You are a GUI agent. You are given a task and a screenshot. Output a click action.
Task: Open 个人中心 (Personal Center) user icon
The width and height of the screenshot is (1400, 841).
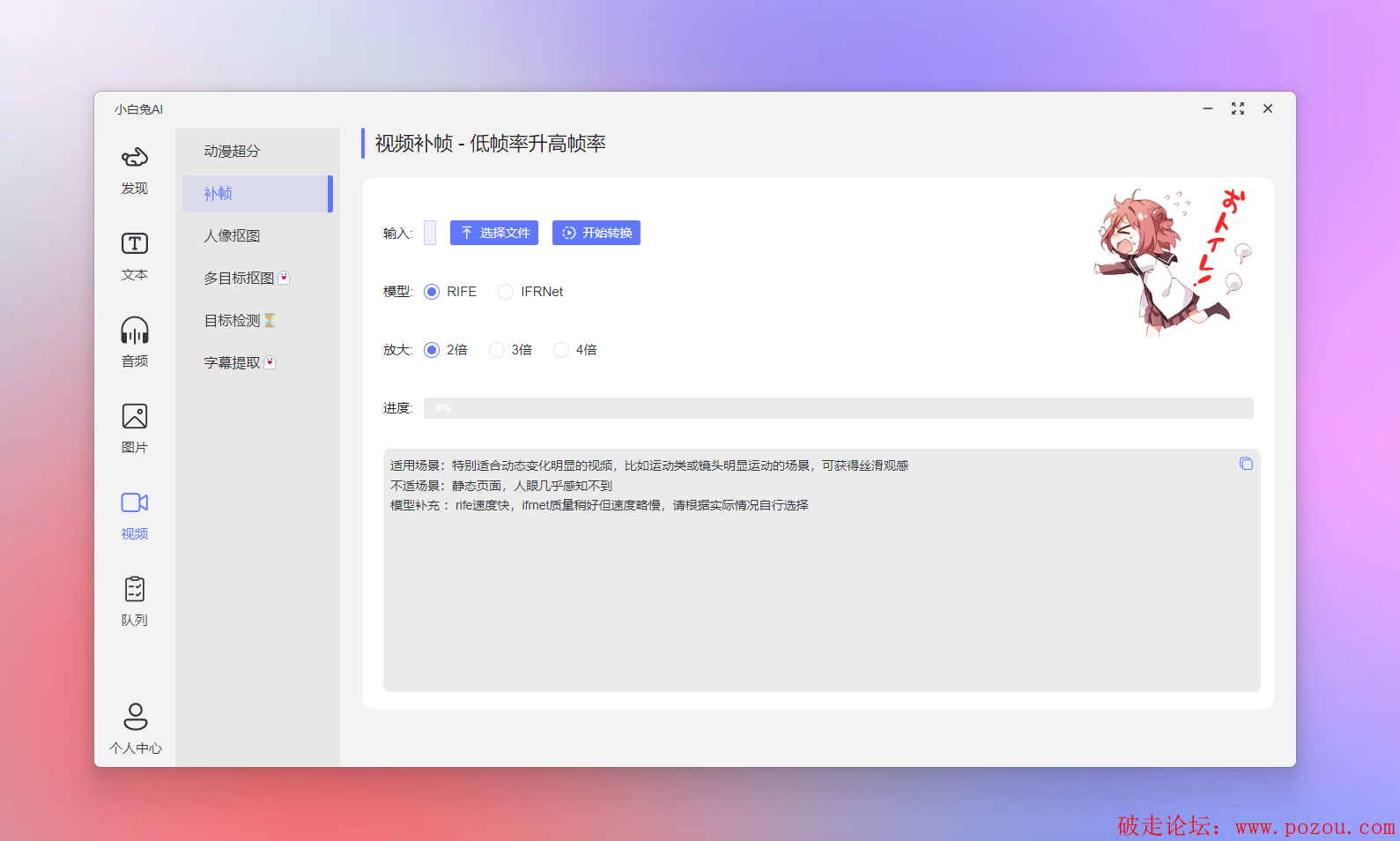point(136,717)
